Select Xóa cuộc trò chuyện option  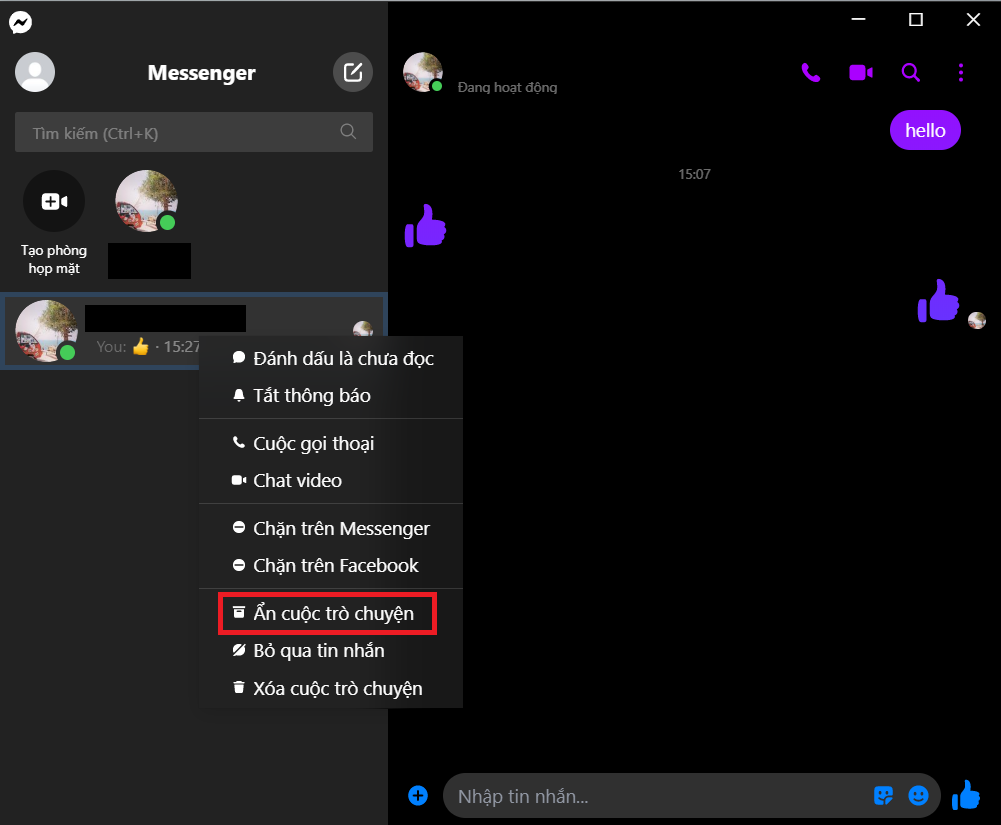coord(331,688)
